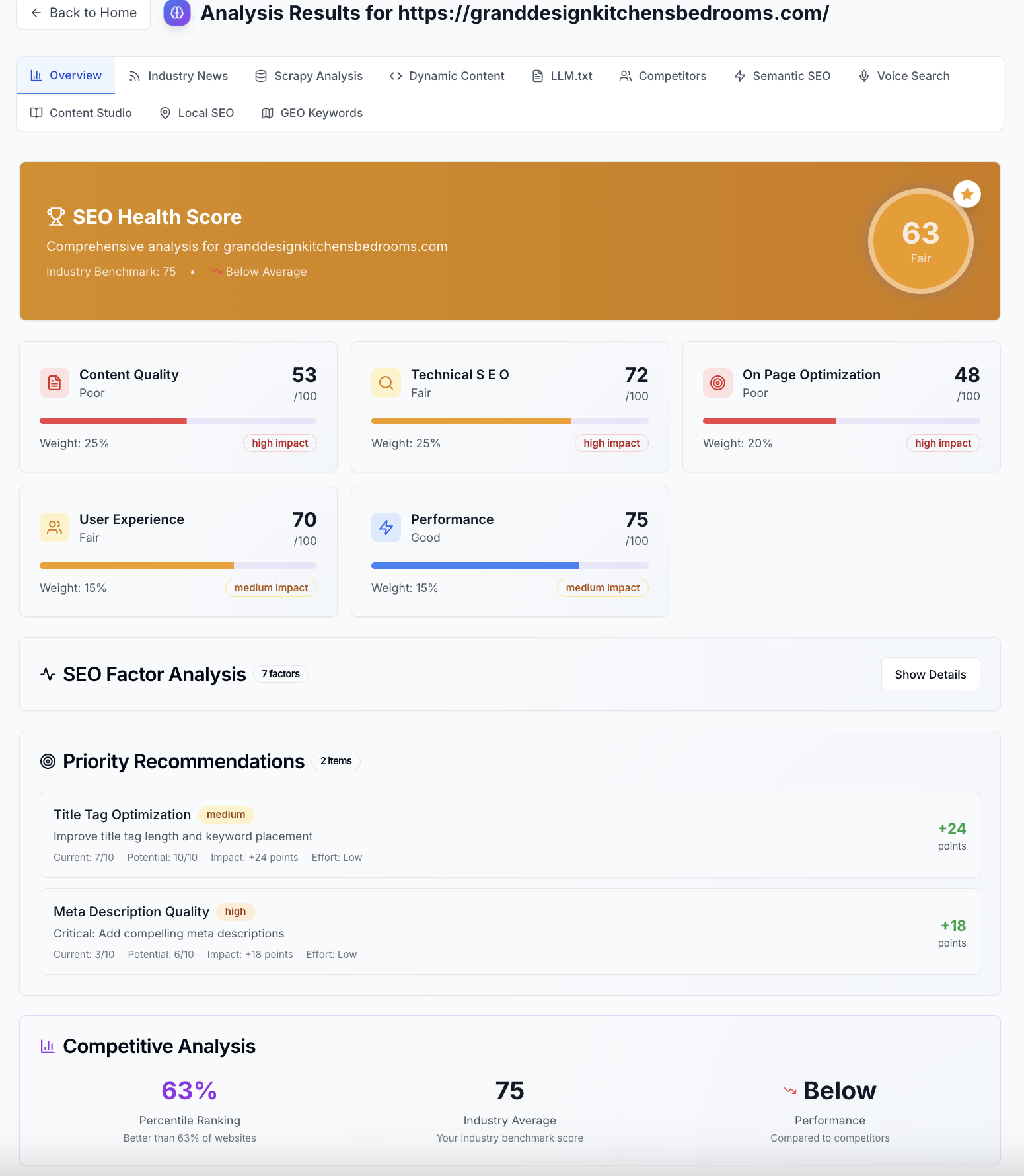Click the Below performance indicator
Viewport: 1024px width, 1176px height.
coord(830,1091)
